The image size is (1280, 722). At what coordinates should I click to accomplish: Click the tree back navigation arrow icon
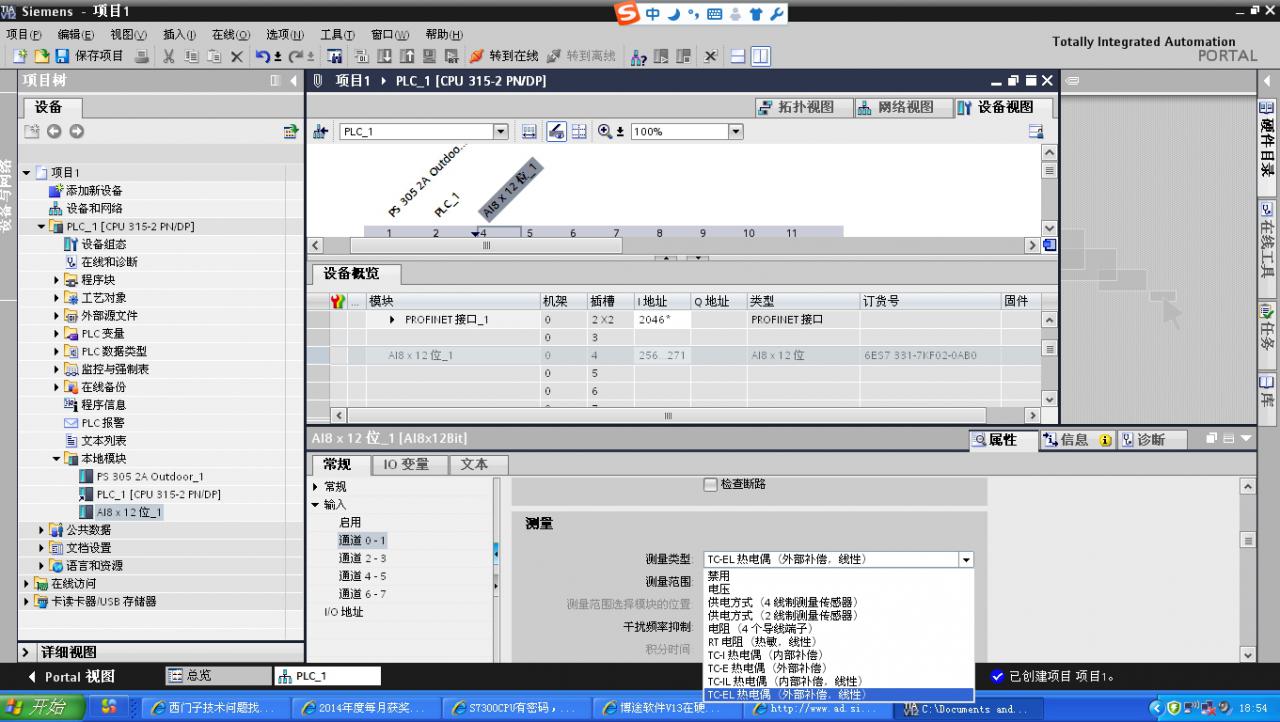pyautogui.click(x=54, y=131)
